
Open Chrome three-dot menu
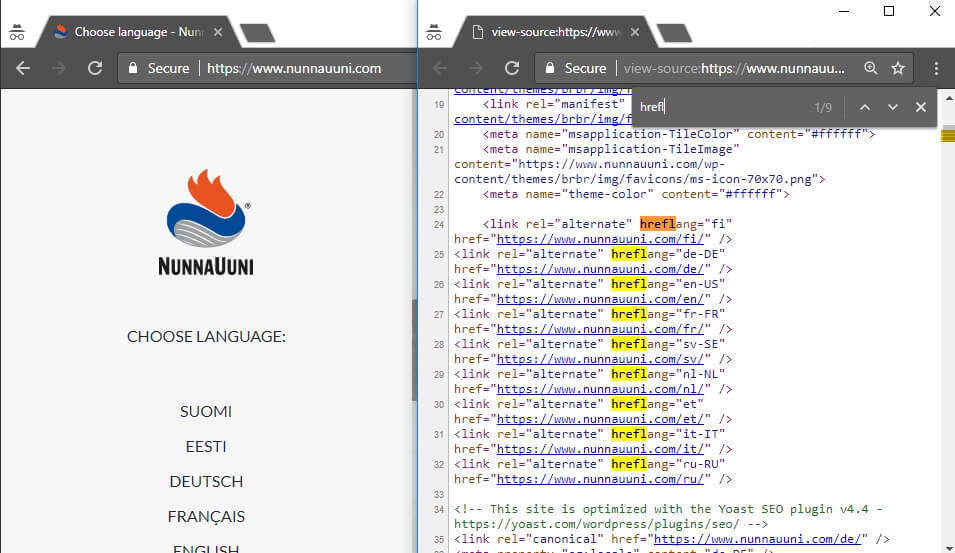coord(936,68)
